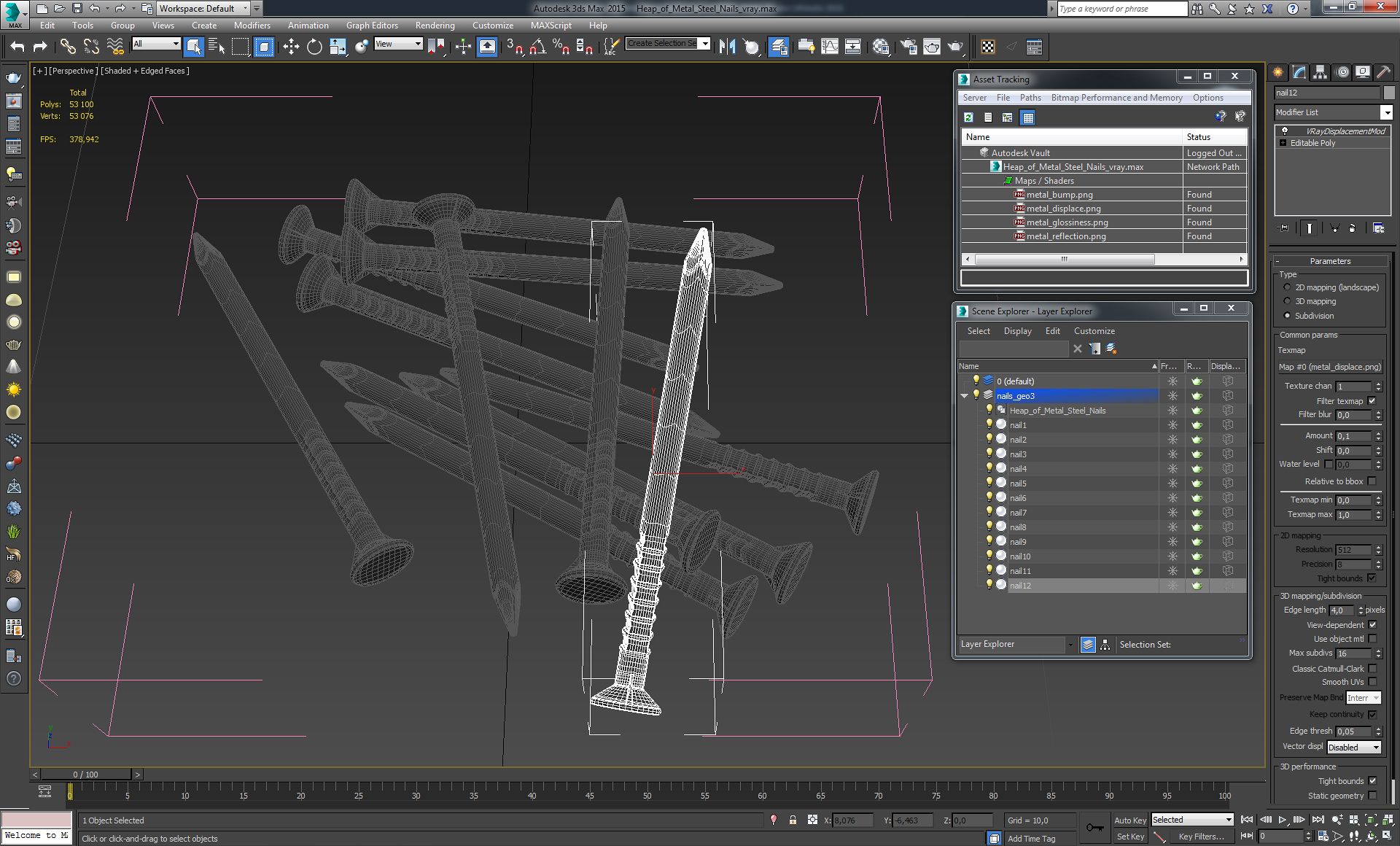Click the Map #0 metal_displace.png button
Image resolution: width=1400 pixels, height=846 pixels.
point(1330,367)
